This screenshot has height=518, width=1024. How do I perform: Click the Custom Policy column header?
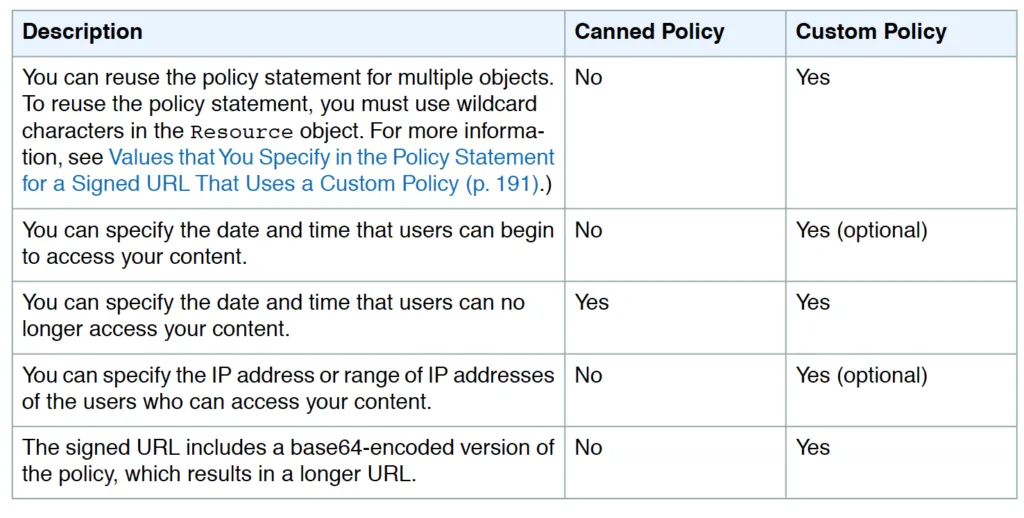pyautogui.click(x=871, y=31)
